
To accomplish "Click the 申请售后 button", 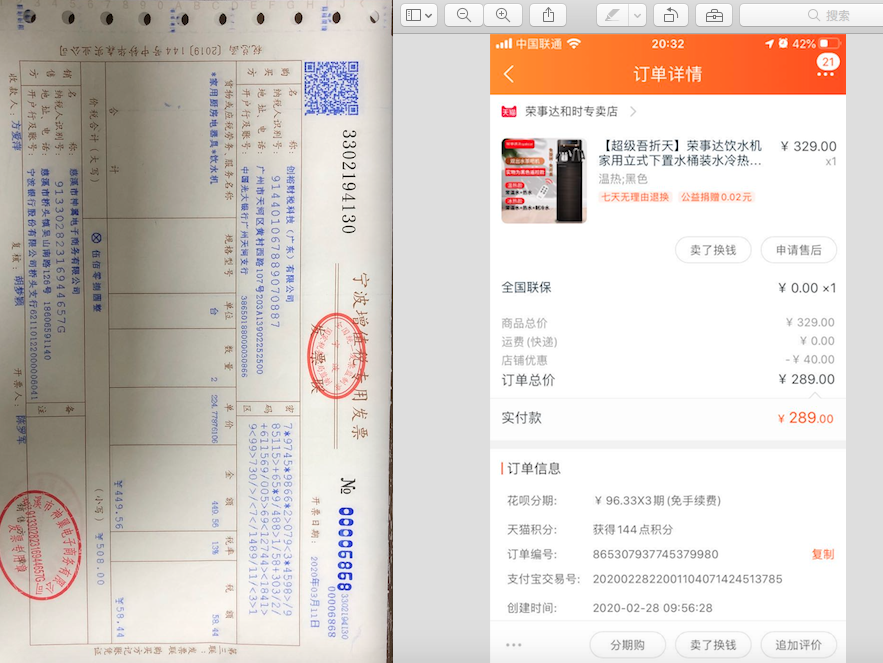I will (798, 250).
